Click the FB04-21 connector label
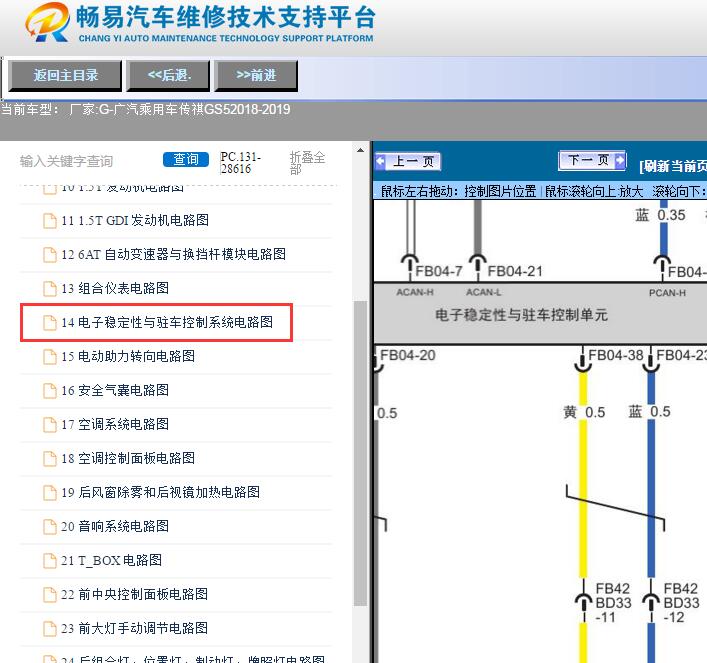Image resolution: width=707 pixels, height=663 pixels. tap(515, 272)
